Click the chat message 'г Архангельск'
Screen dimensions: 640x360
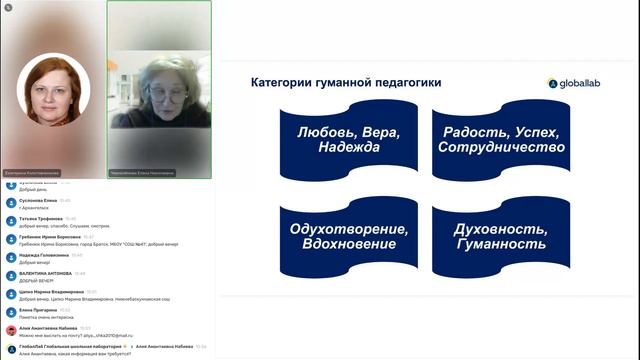pos(34,208)
